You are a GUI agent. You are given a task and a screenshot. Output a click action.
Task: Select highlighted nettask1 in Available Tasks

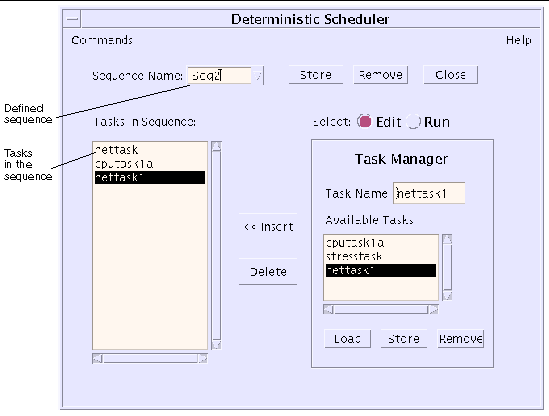coord(381,270)
